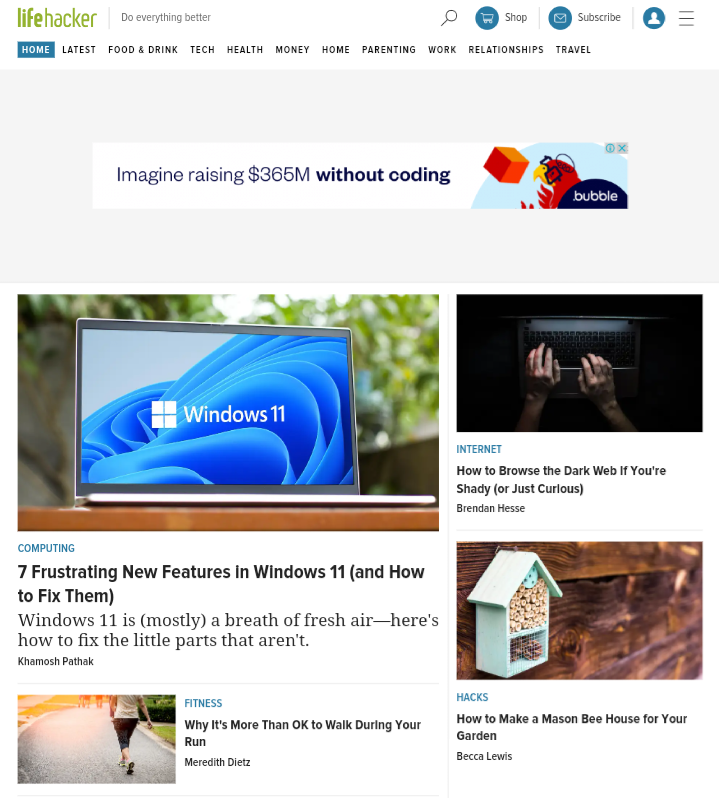Open the dark web keyboard thumbnail

coord(579,363)
